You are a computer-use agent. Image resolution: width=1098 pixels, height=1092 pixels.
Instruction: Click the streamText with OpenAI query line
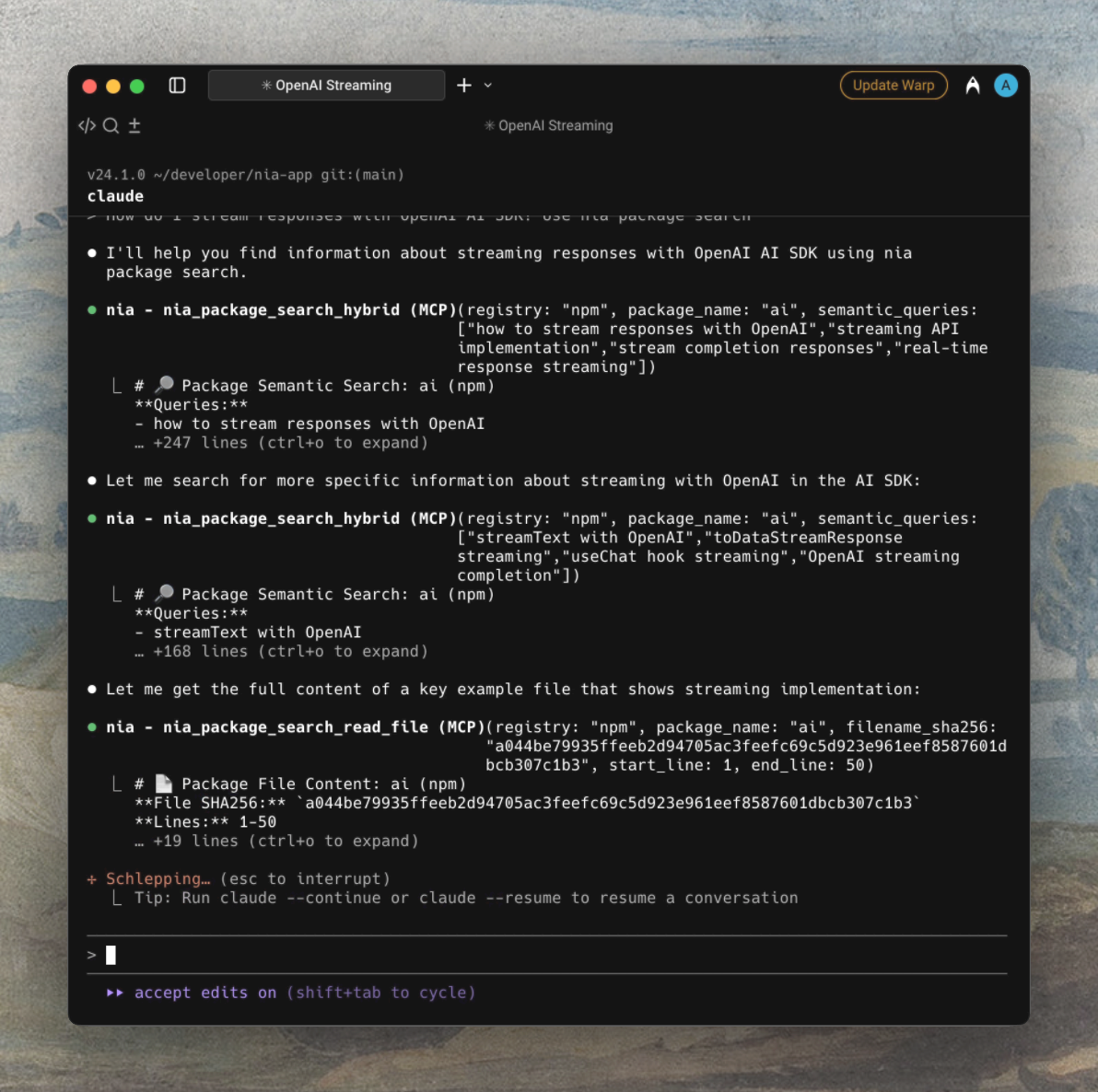[249, 633]
